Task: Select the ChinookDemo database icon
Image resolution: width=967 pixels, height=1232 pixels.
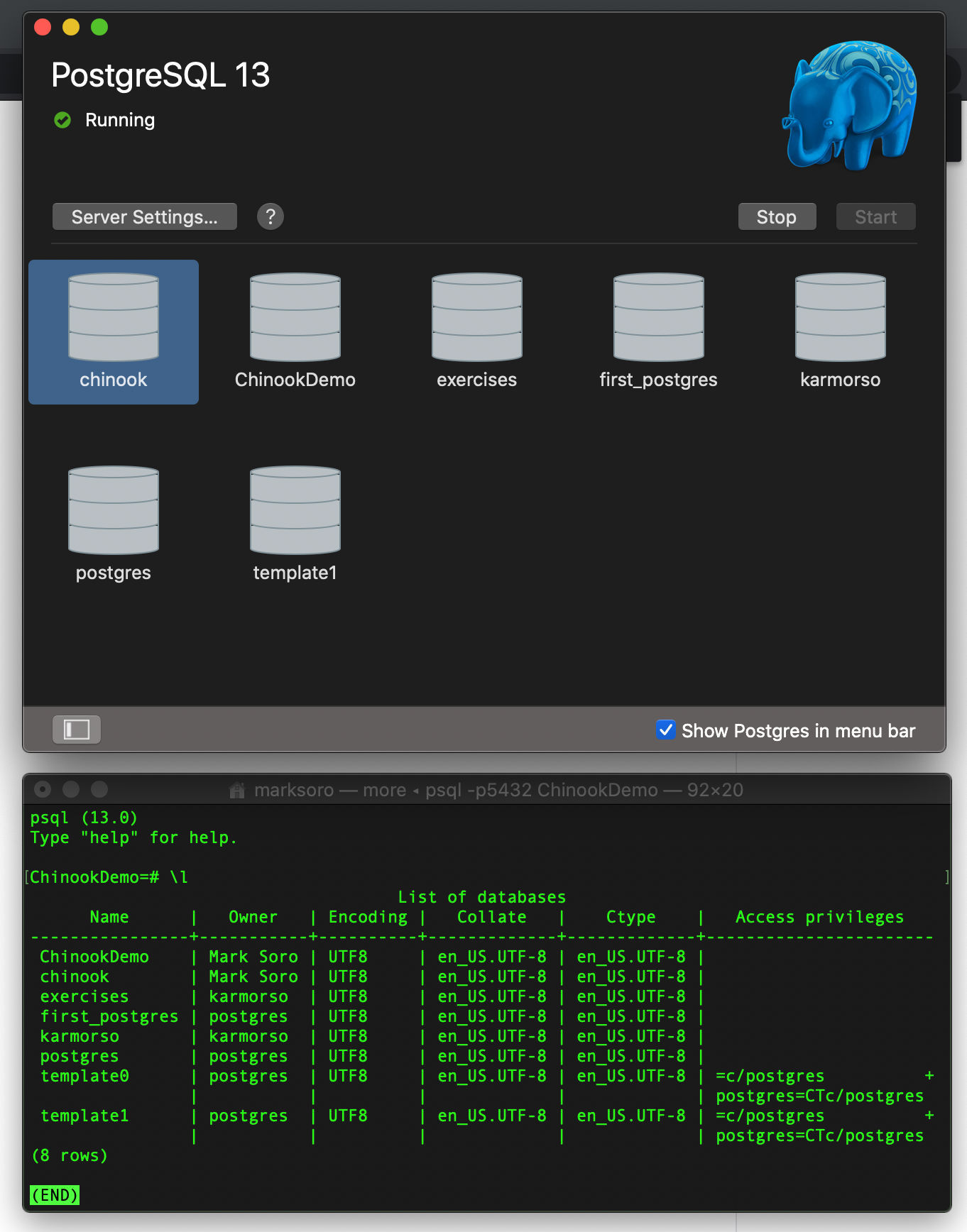Action: tap(295, 317)
